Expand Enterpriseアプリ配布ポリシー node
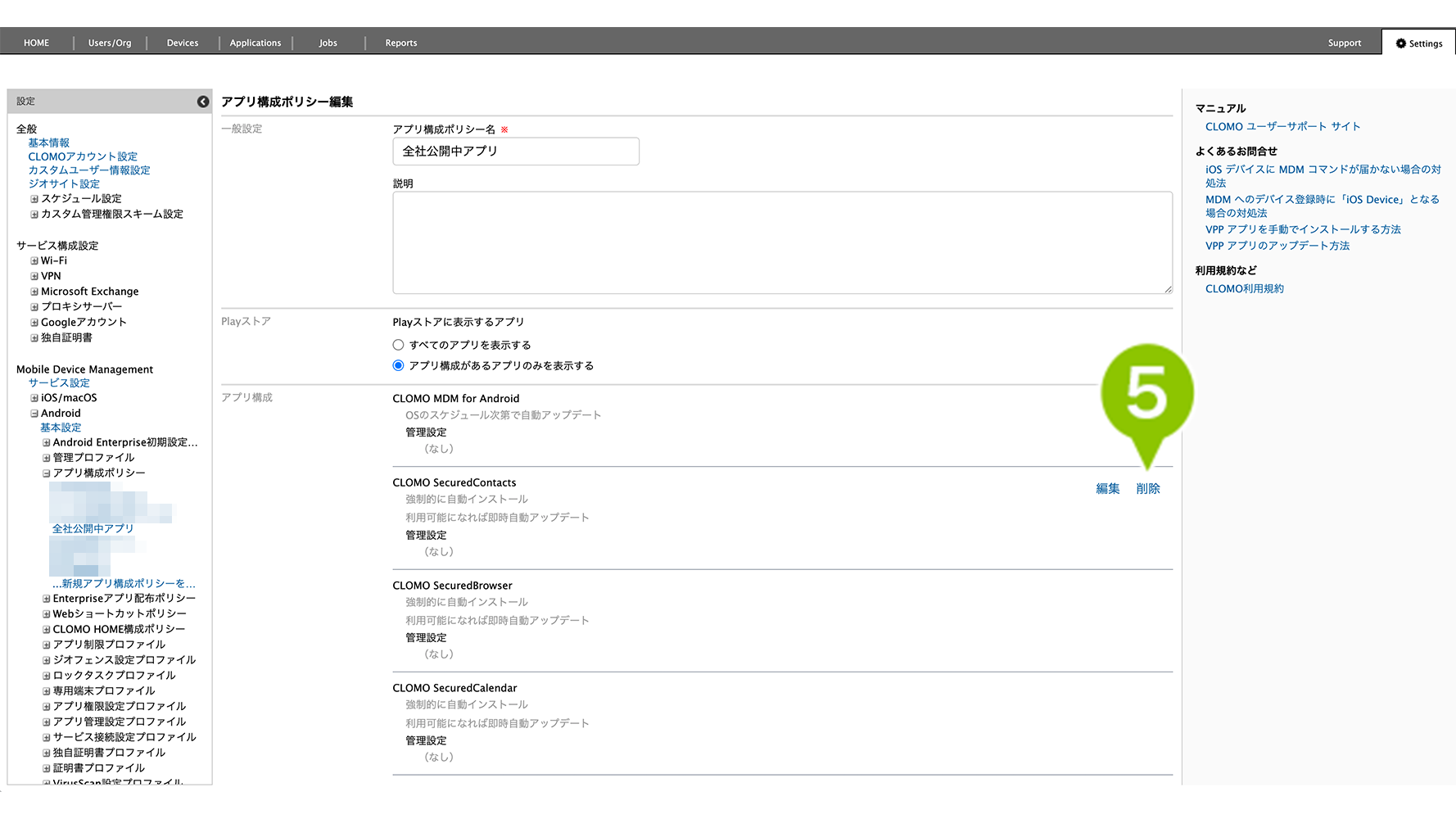This screenshot has height=819, width=1456. [x=47, y=599]
